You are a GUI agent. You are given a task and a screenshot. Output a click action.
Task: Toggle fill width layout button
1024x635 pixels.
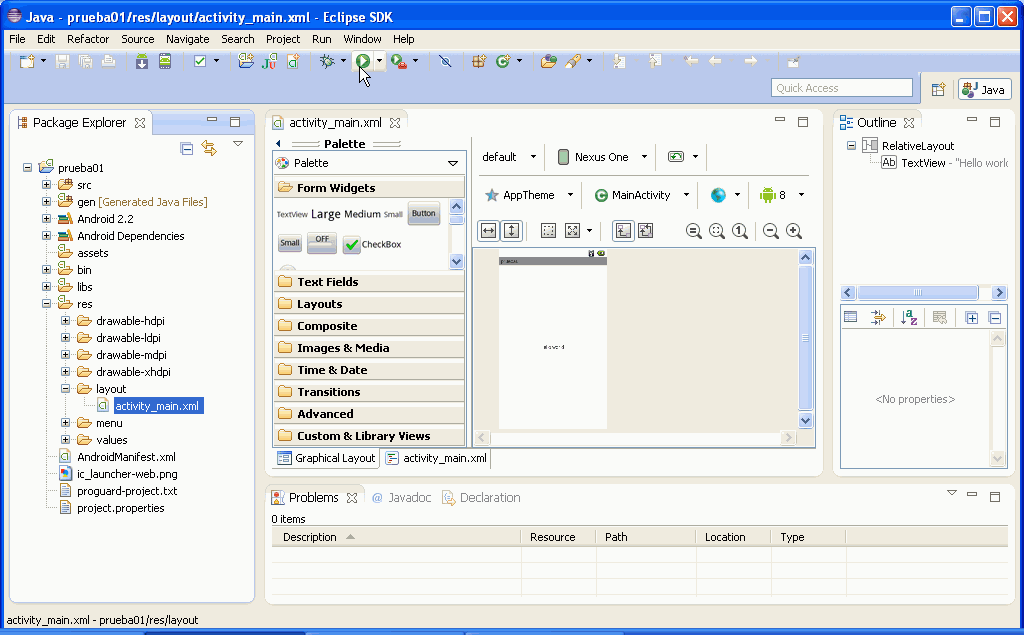coord(488,231)
